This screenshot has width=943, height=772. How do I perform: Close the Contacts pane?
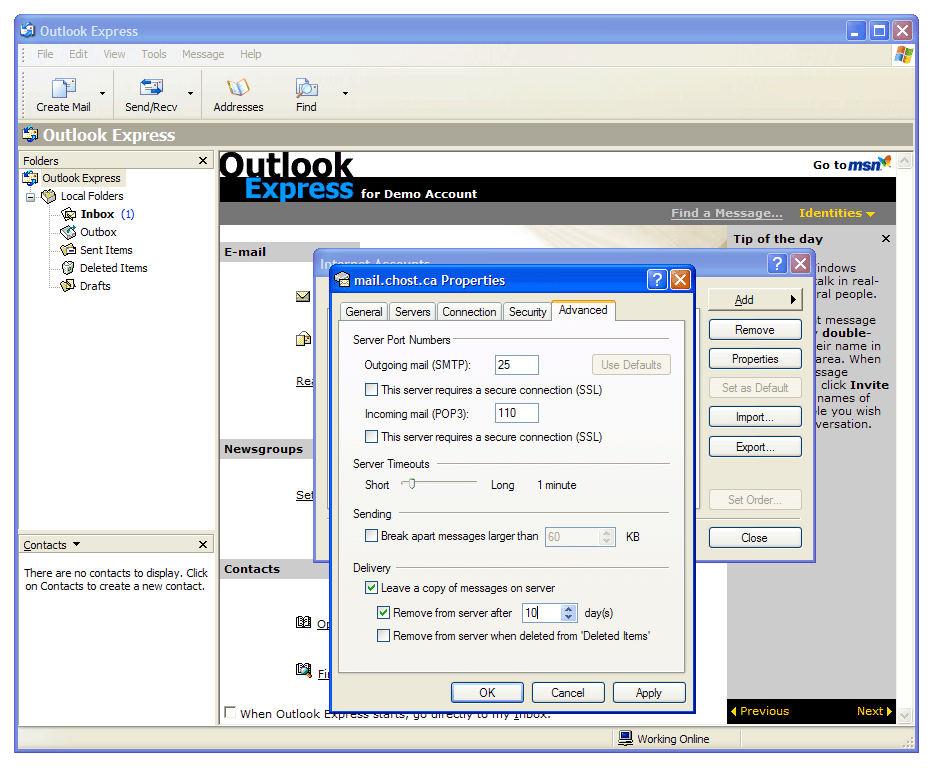tap(203, 544)
